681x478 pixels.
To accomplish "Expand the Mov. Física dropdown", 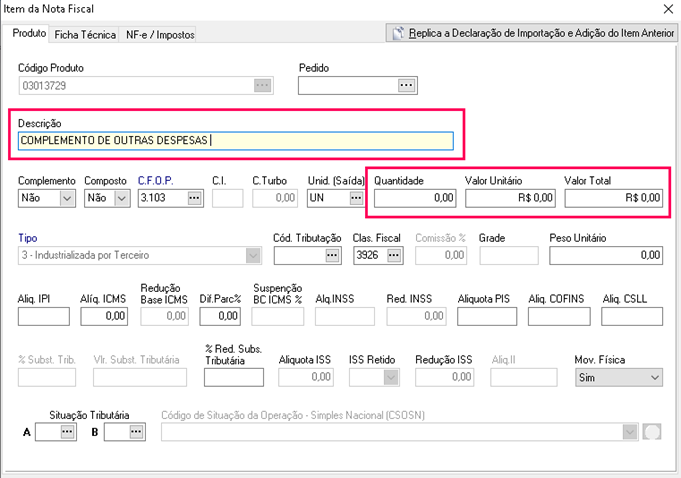I will [654, 377].
